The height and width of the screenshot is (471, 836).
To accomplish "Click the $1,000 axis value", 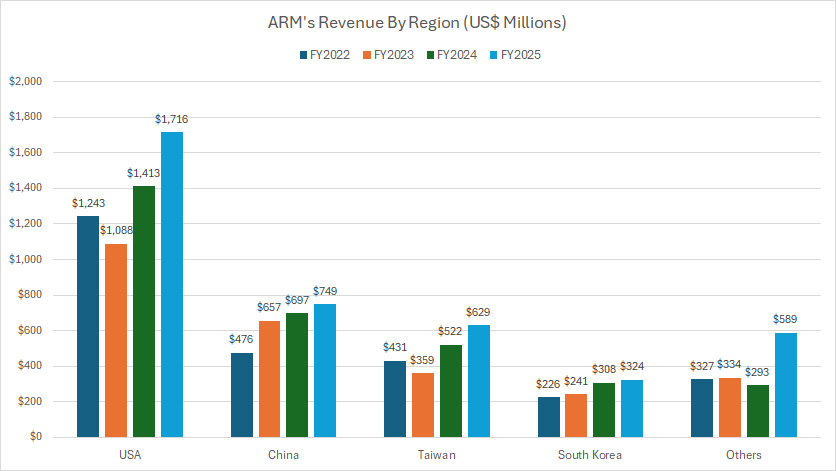I will (x=26, y=259).
